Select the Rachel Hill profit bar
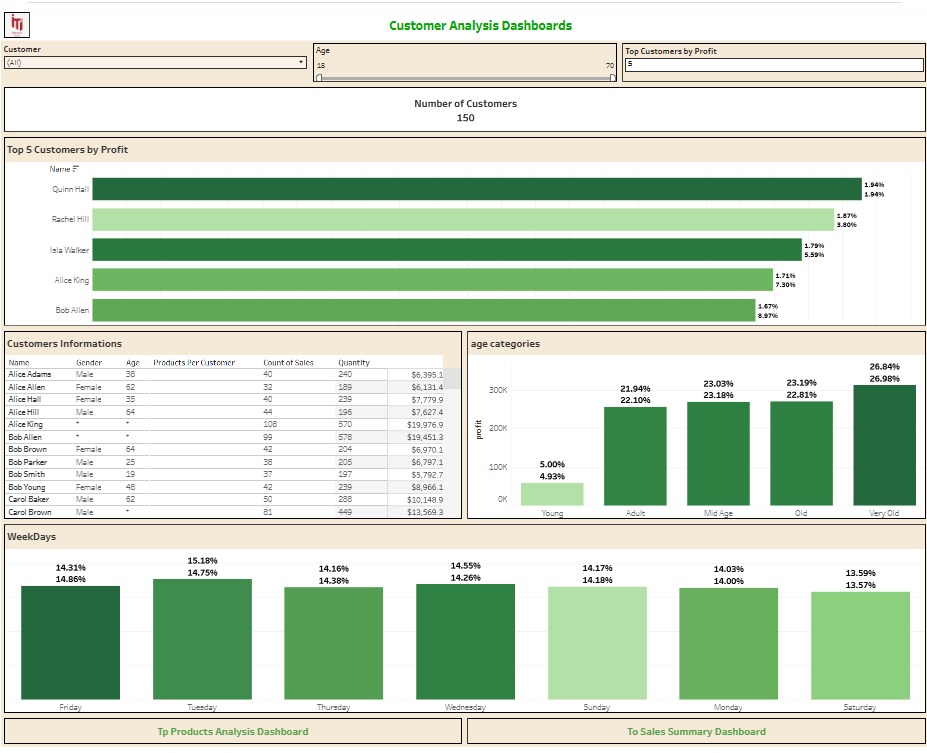 pos(463,219)
